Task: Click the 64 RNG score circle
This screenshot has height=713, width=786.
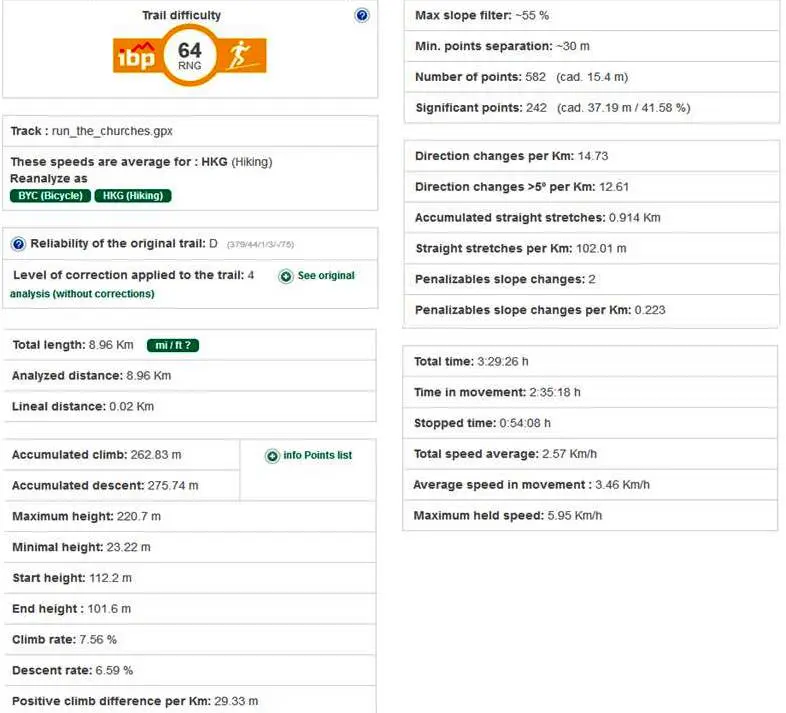Action: pos(190,54)
